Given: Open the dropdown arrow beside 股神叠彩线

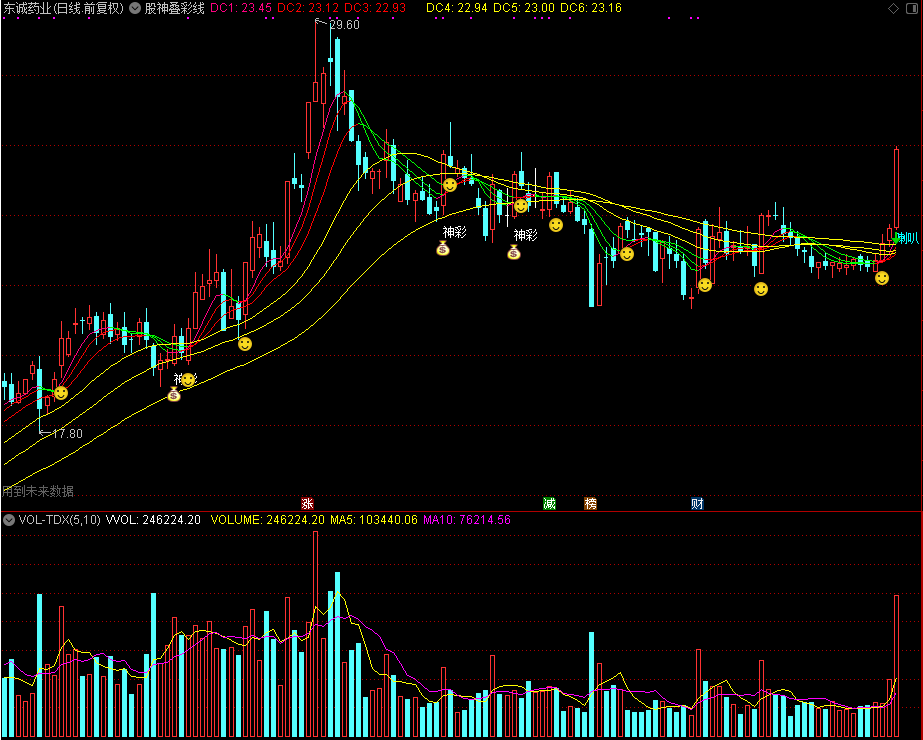Looking at the screenshot, I should pyautogui.click(x=135, y=8).
